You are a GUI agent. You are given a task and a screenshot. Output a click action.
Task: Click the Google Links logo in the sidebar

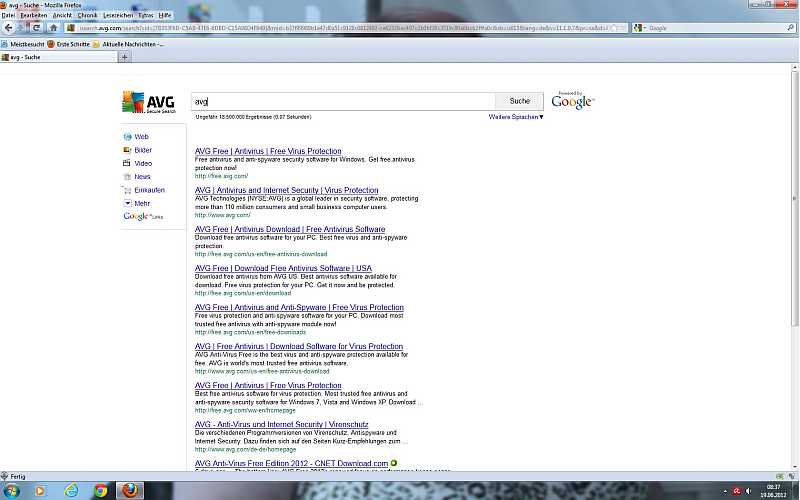[x=143, y=216]
